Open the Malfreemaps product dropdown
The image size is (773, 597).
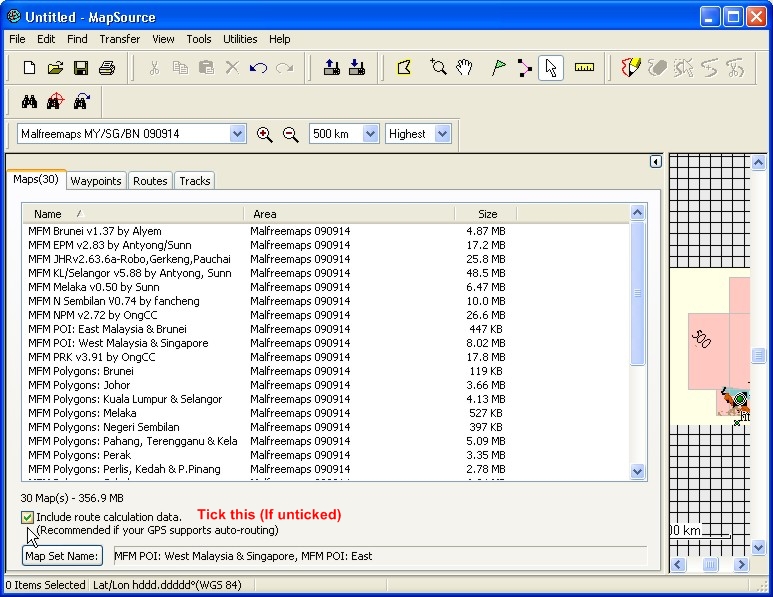pyautogui.click(x=237, y=134)
